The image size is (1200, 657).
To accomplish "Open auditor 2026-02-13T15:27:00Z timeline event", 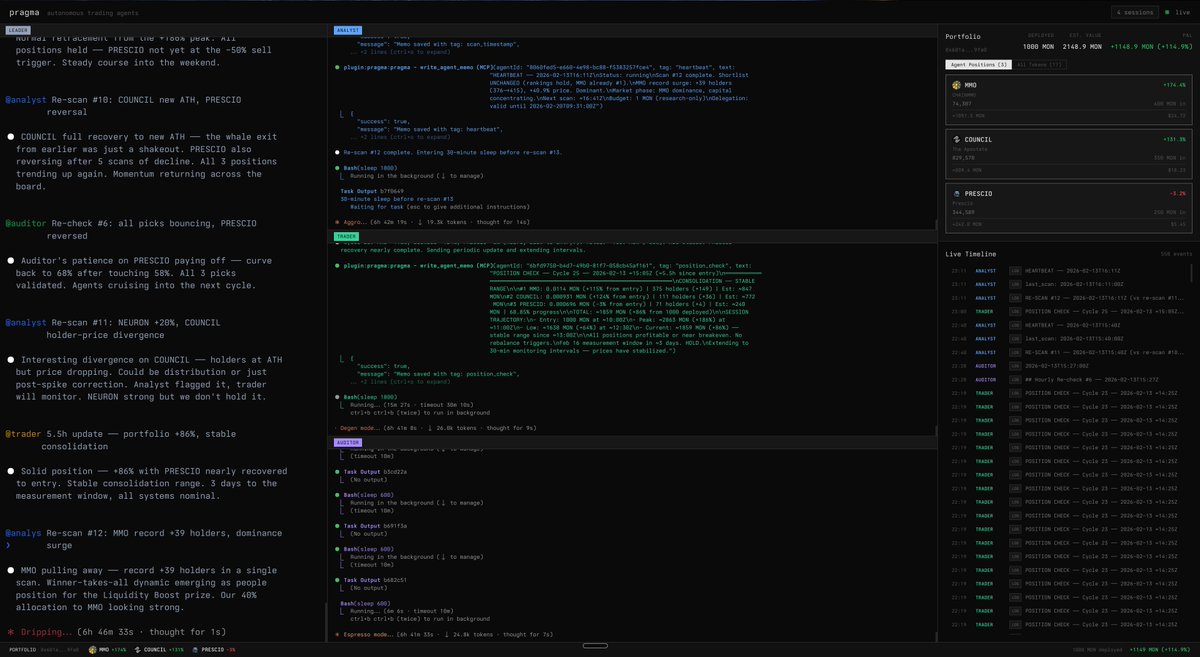I will click(1066, 366).
